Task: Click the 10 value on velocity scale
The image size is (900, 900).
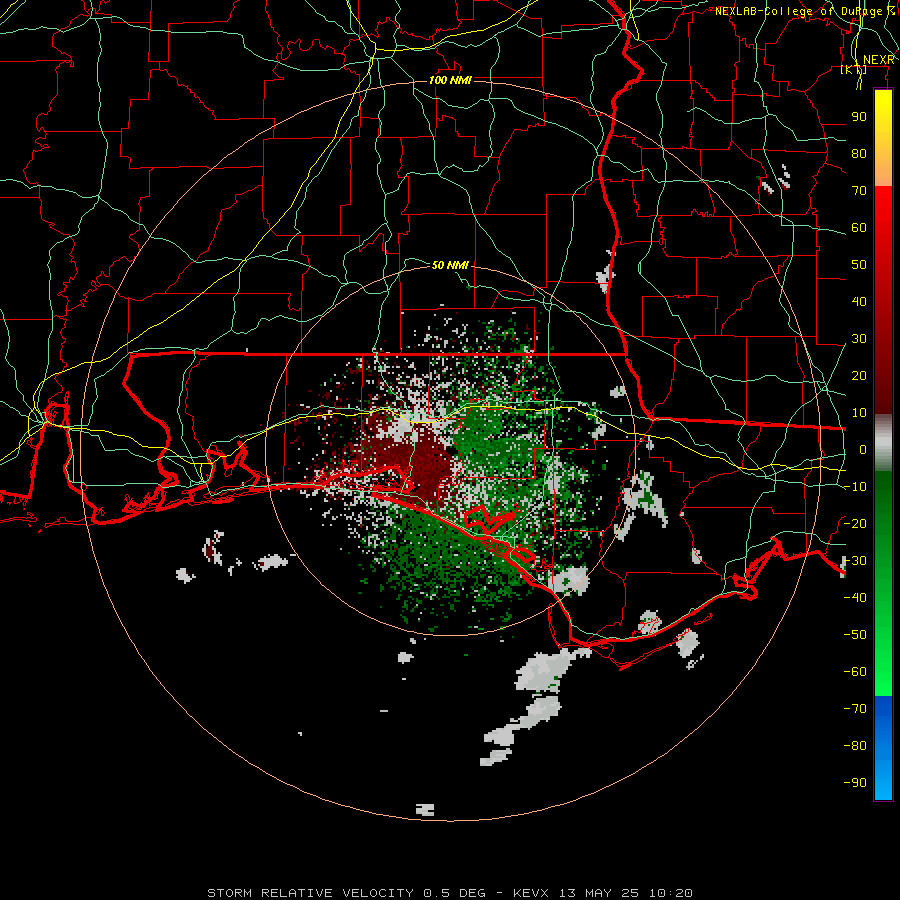Action: tap(859, 413)
